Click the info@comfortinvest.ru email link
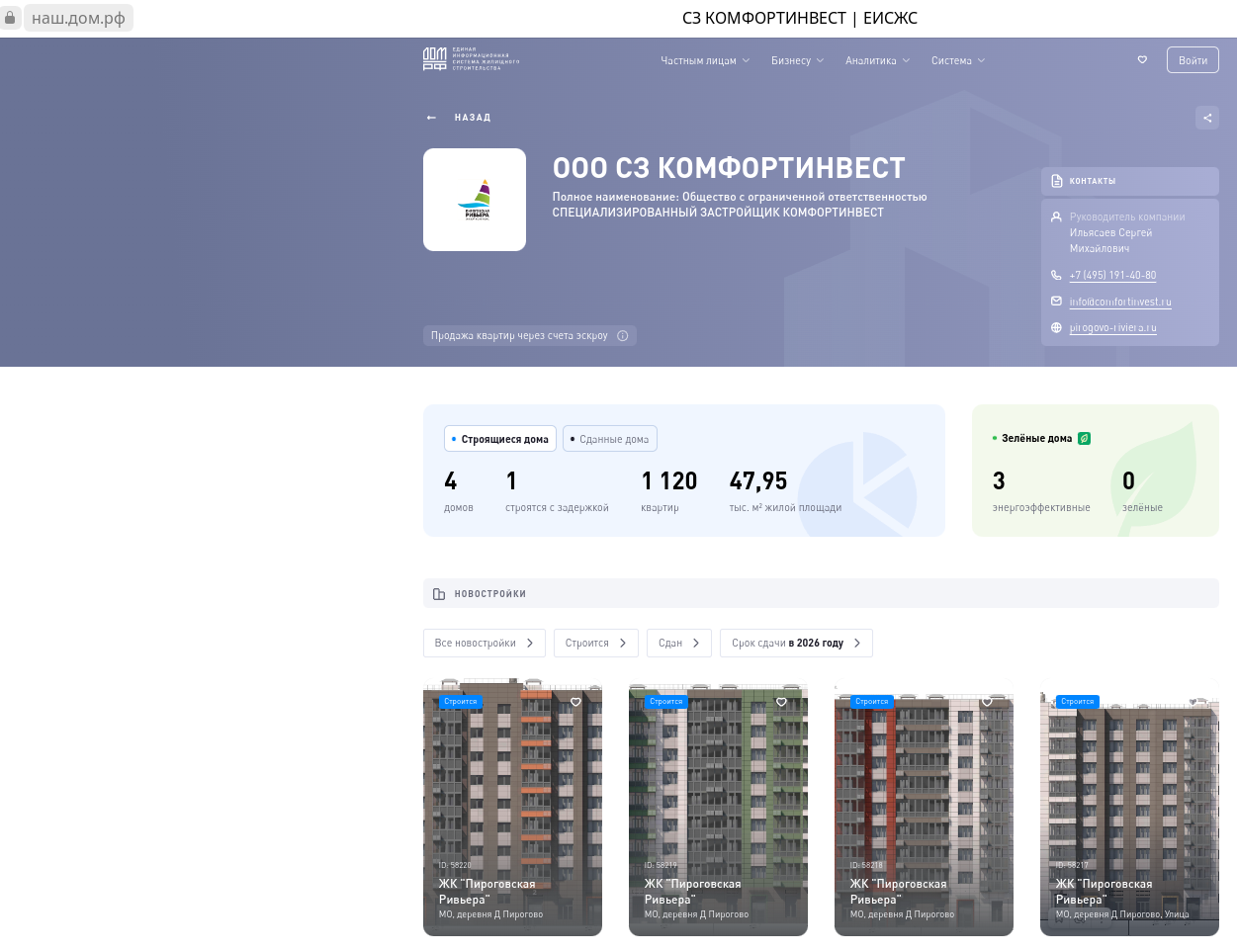The height and width of the screenshot is (952, 1237). 1120,302
